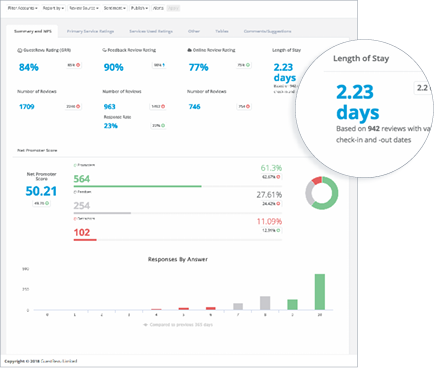Click red segment of NPS donut chart

316,180
